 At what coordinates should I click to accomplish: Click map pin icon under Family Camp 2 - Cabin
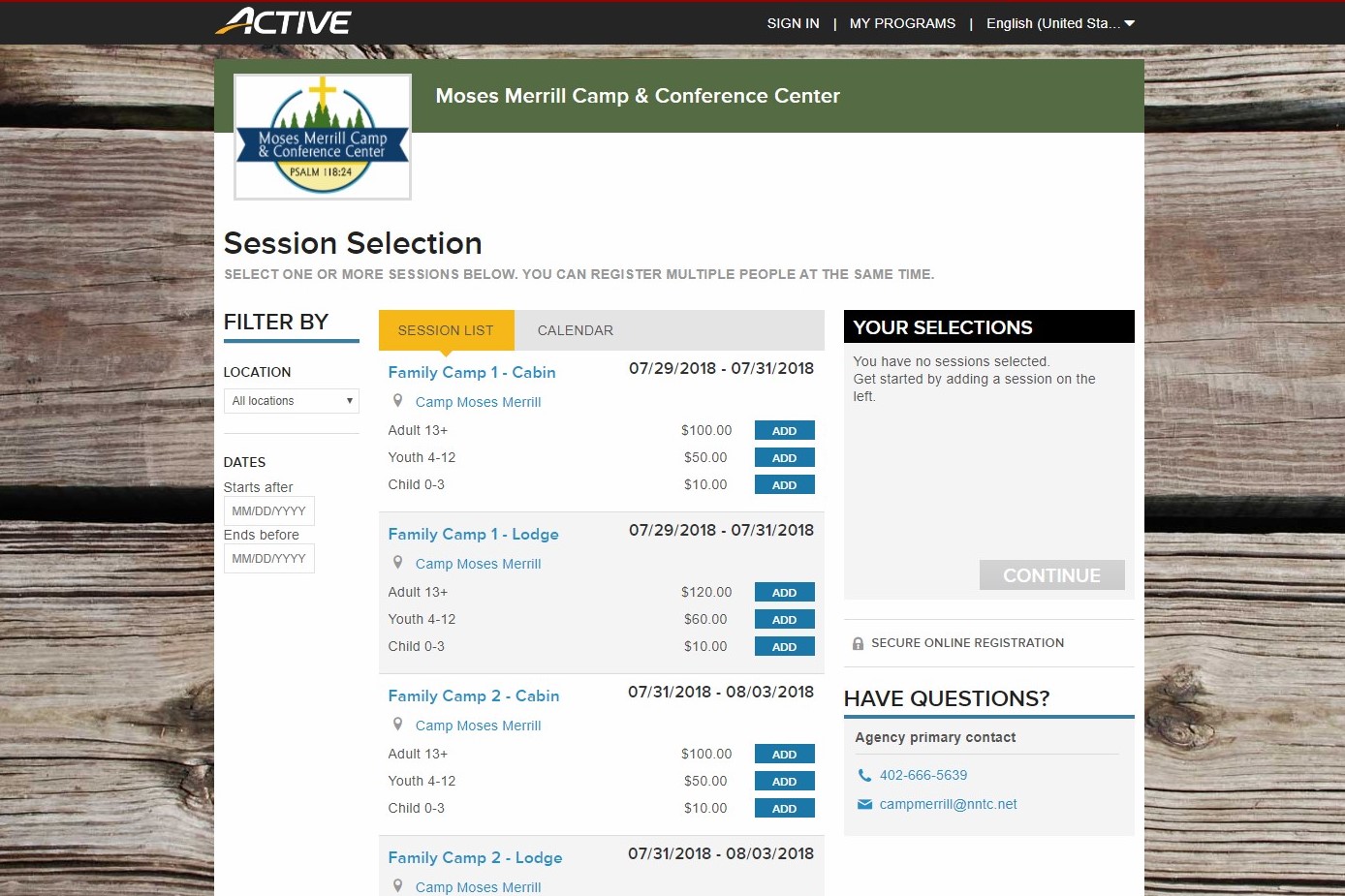click(397, 725)
